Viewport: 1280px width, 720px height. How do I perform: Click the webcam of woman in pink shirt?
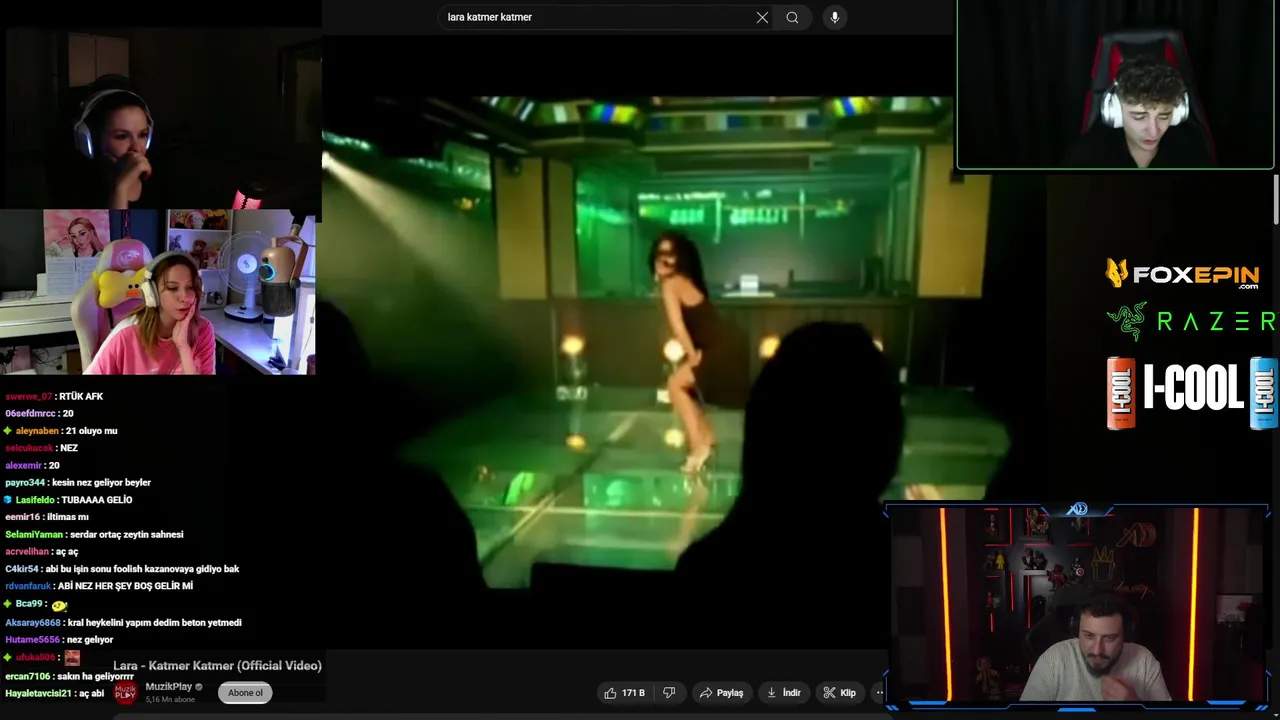pyautogui.click(x=158, y=292)
